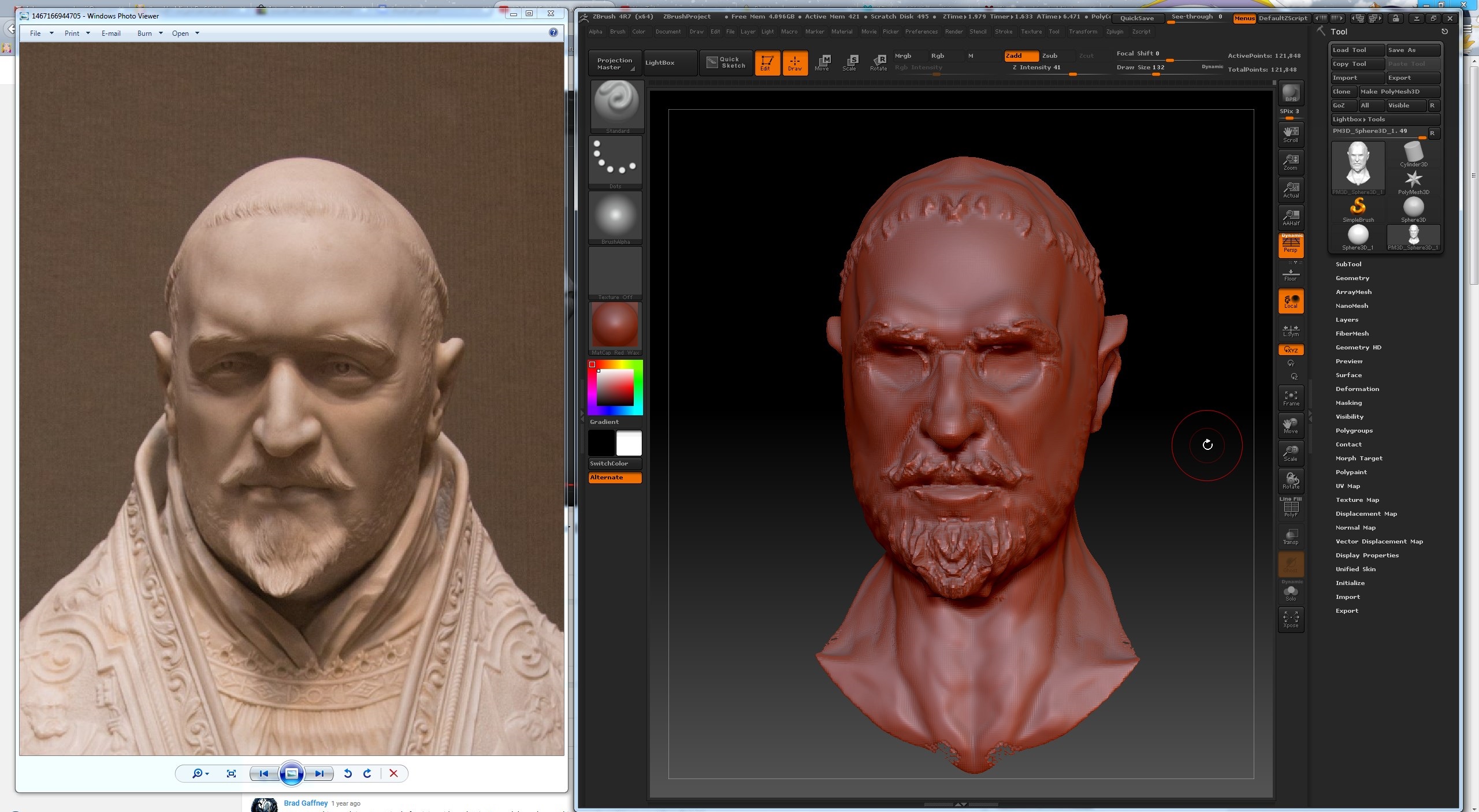1479x812 pixels.
Task: Switch sculpting mode to Zsub
Action: (x=1049, y=55)
